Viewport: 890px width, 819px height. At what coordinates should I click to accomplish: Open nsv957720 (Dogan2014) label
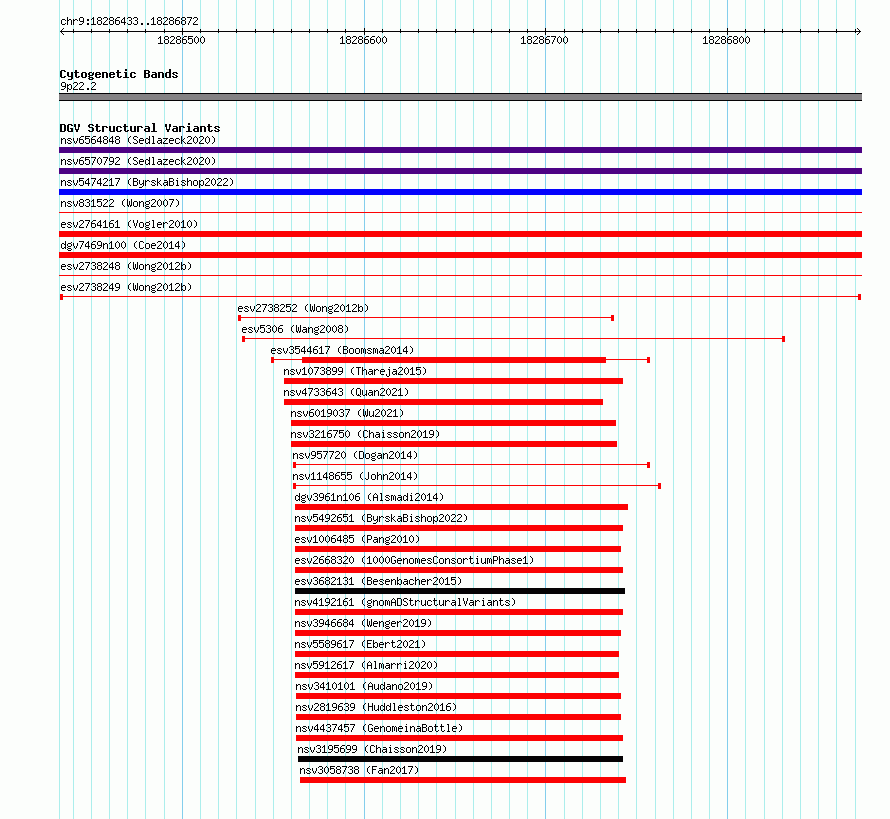pyautogui.click(x=355, y=455)
